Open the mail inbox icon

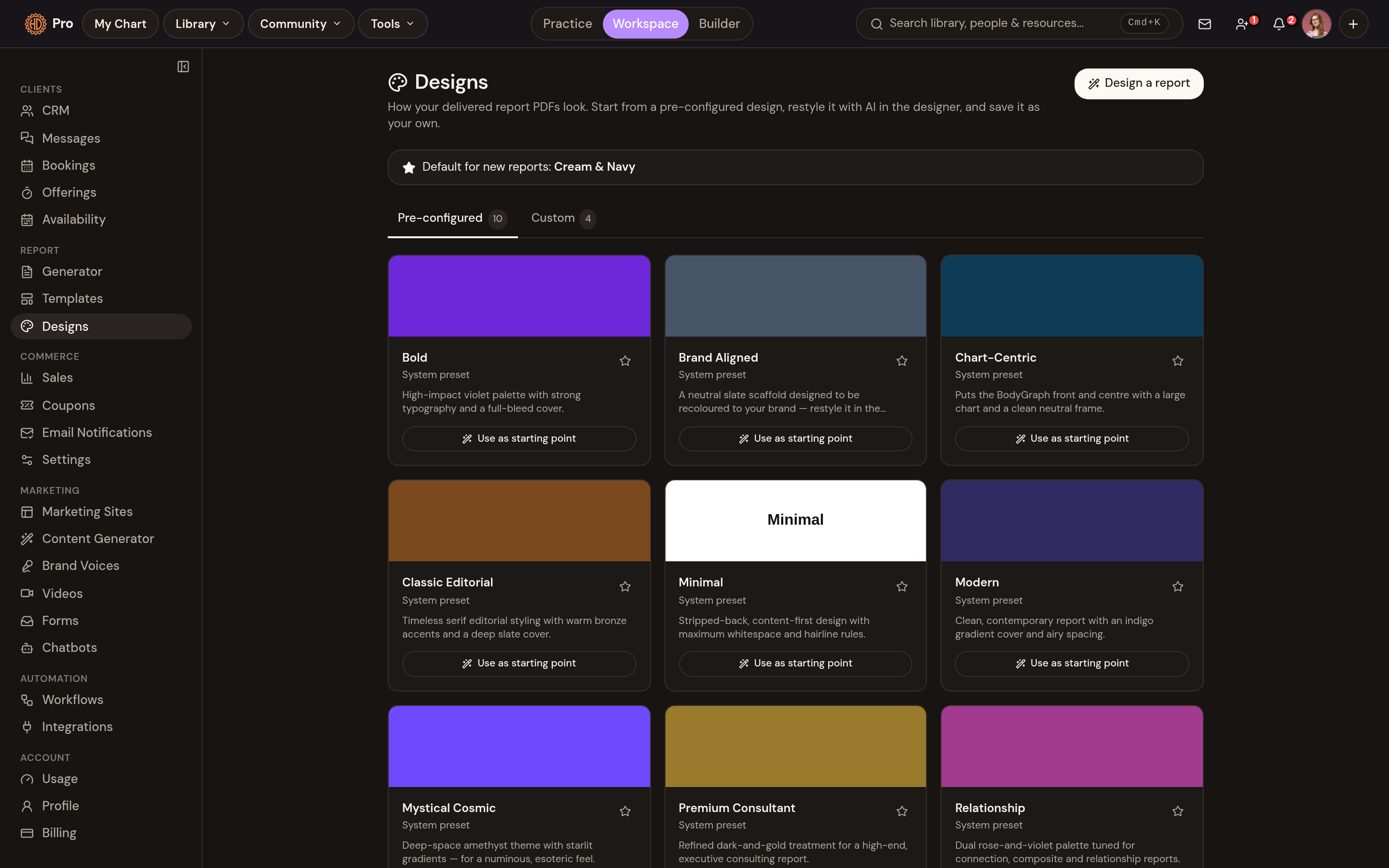pyautogui.click(x=1205, y=24)
